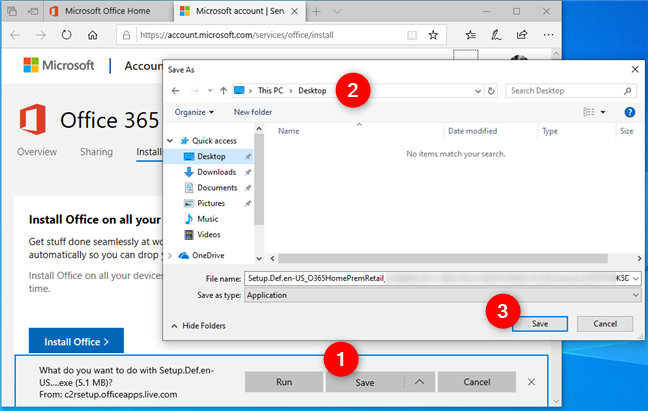Screen dimensions: 648x411
Task: Click the up-folder arrow in Save As
Action: coord(222,90)
